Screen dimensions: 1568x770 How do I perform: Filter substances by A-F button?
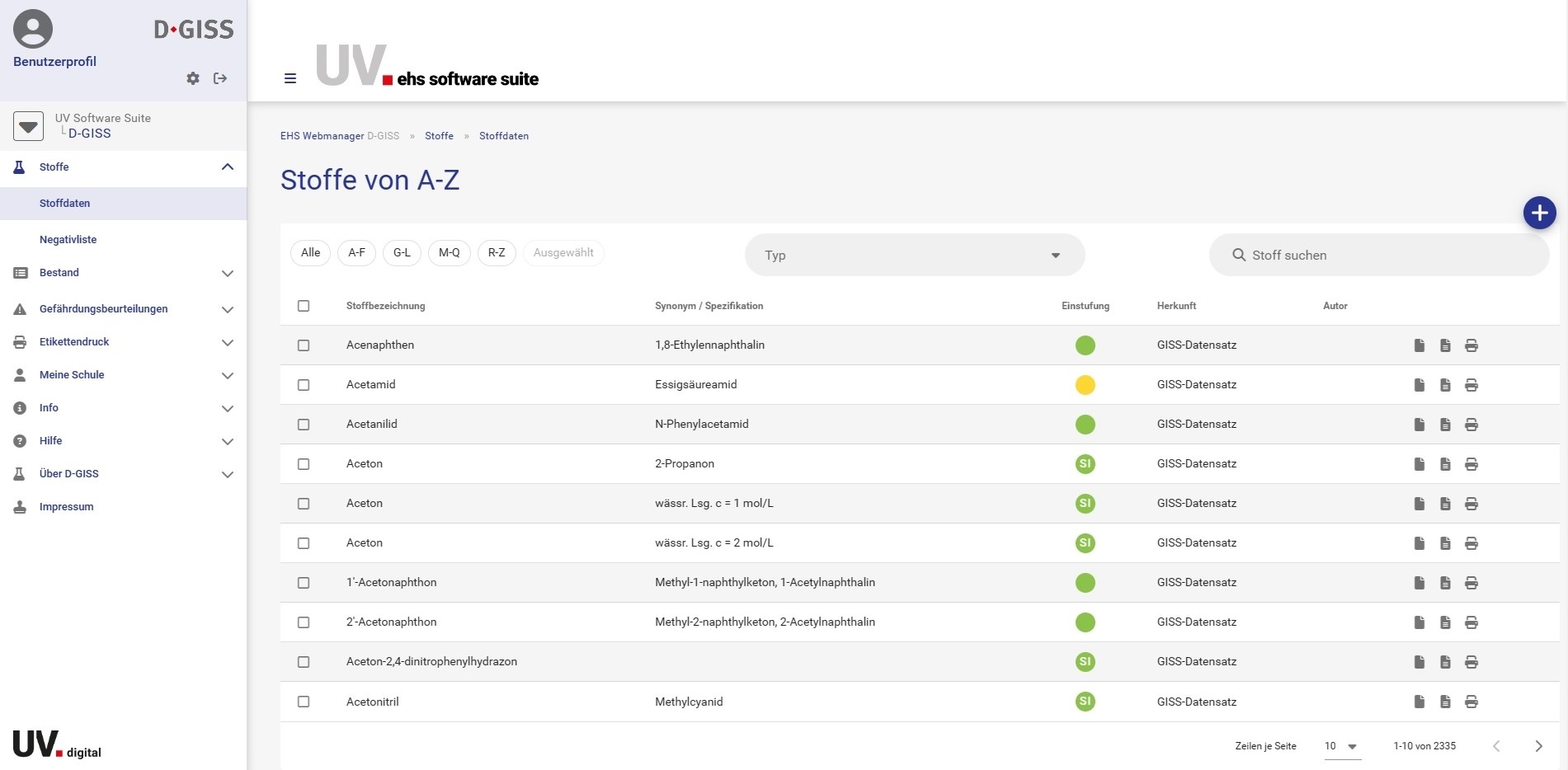tap(356, 253)
